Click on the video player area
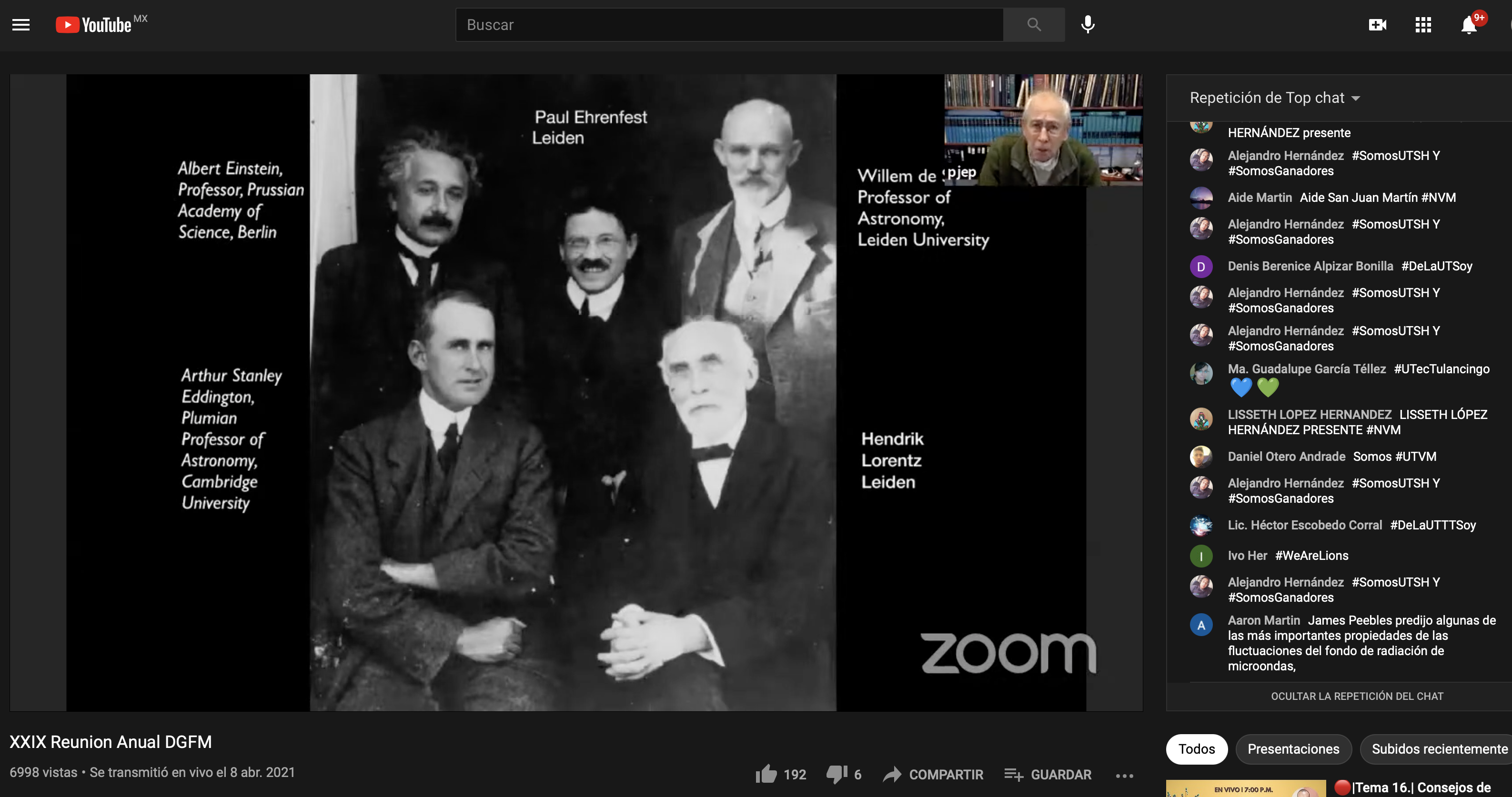 click(575, 393)
